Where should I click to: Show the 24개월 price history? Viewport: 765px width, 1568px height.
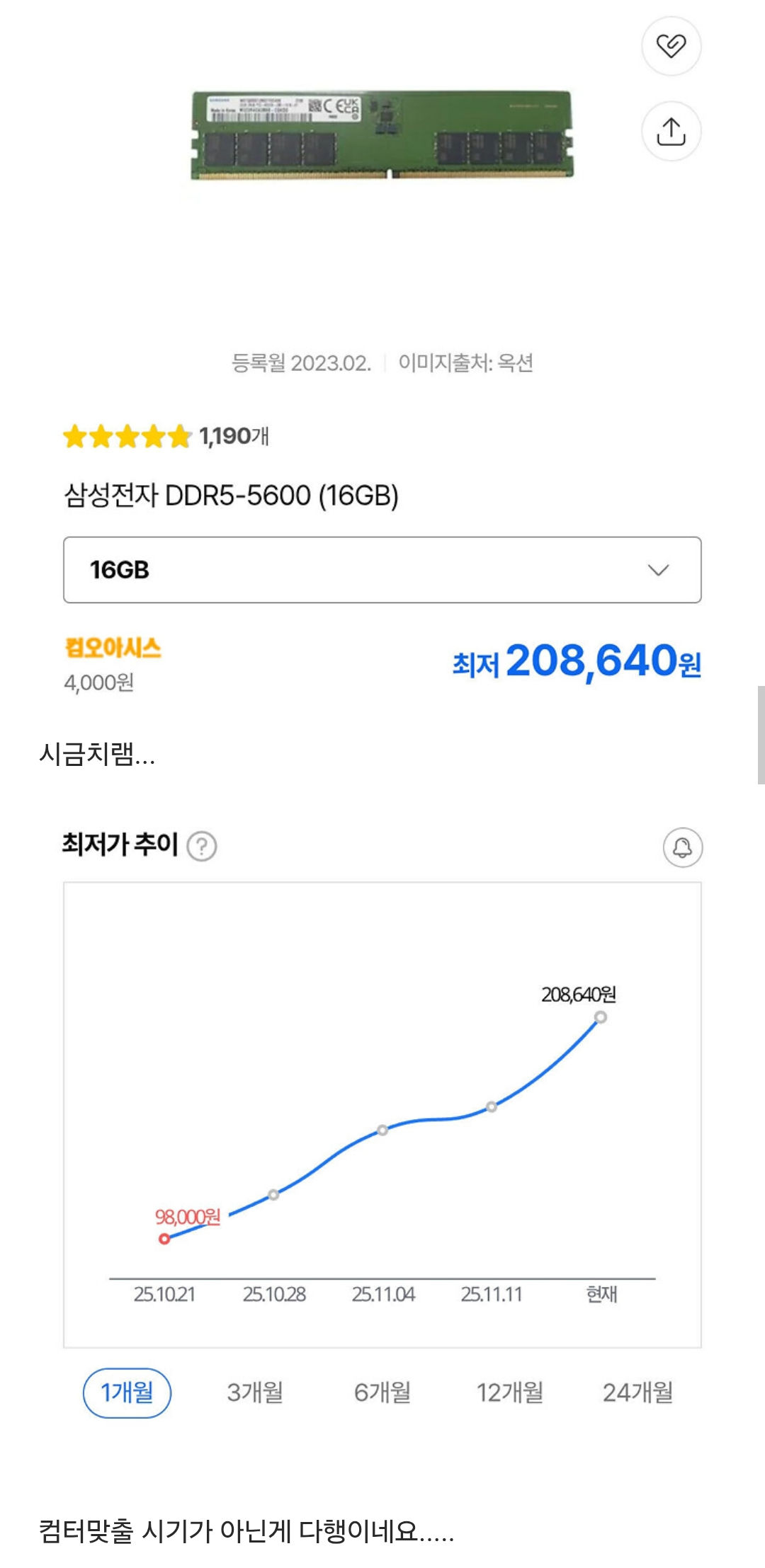click(637, 1392)
